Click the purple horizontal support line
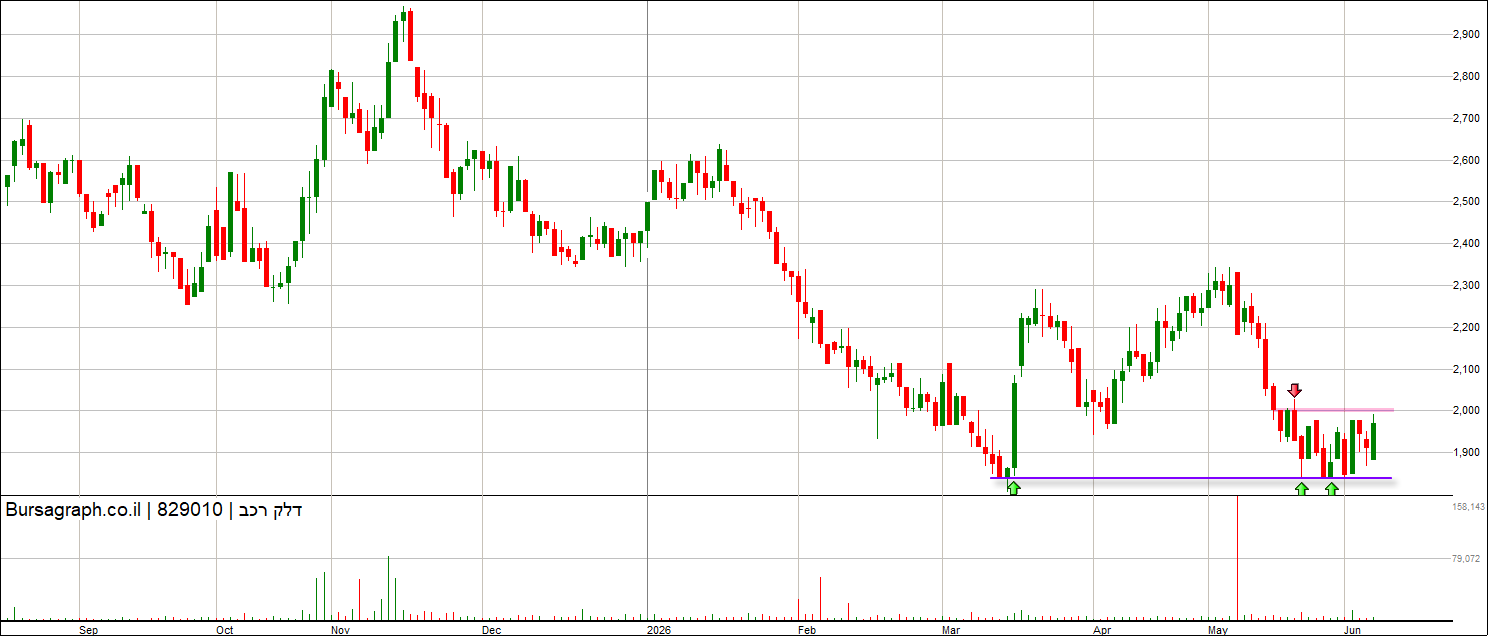This screenshot has height=636, width=1488. point(1190,478)
